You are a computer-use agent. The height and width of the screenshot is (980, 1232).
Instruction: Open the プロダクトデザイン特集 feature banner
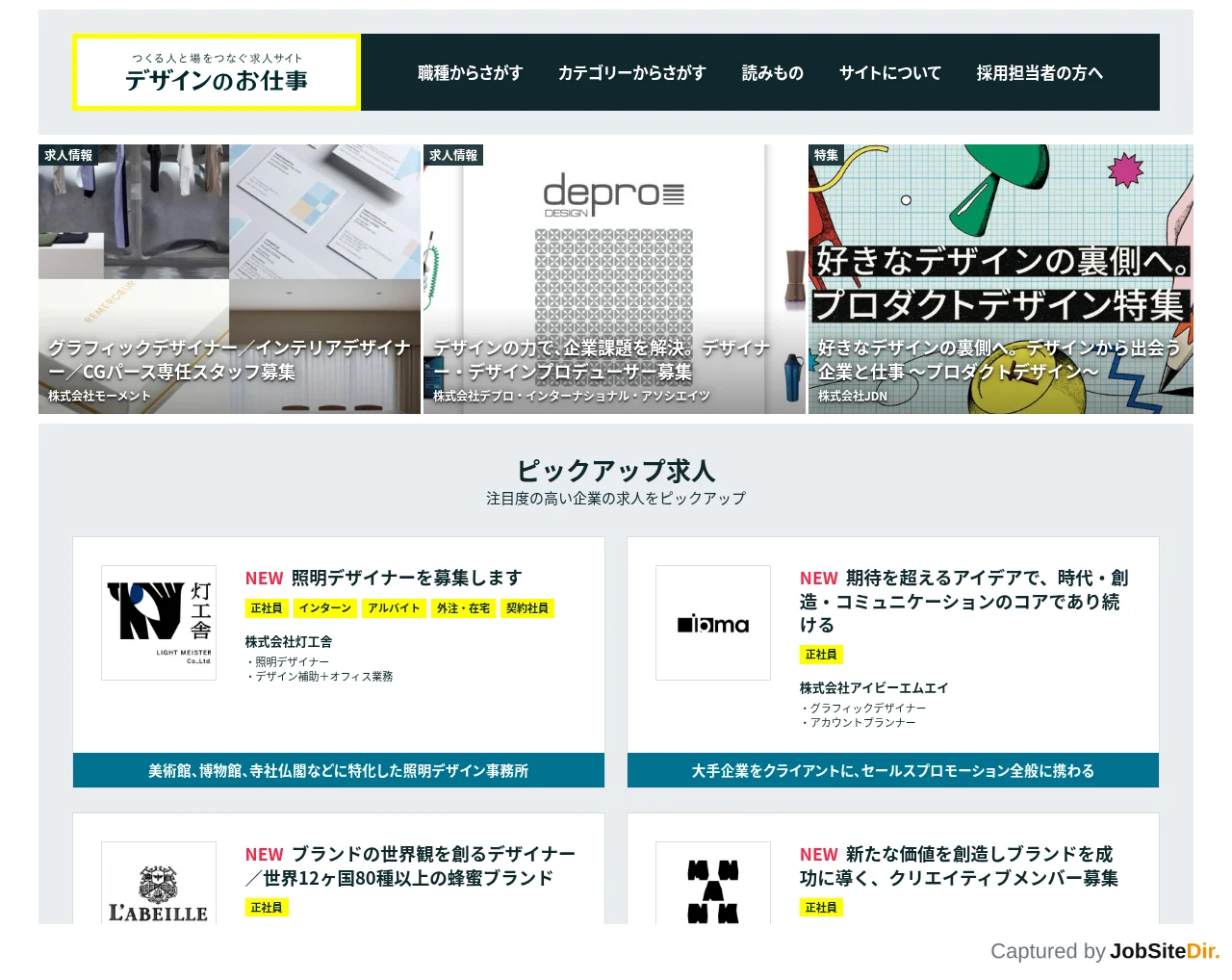[1001, 279]
